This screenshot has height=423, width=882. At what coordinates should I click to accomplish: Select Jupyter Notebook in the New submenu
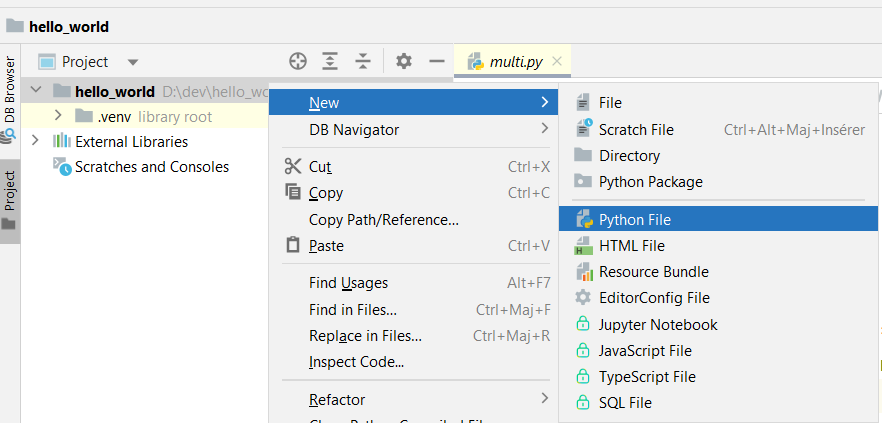click(x=657, y=325)
